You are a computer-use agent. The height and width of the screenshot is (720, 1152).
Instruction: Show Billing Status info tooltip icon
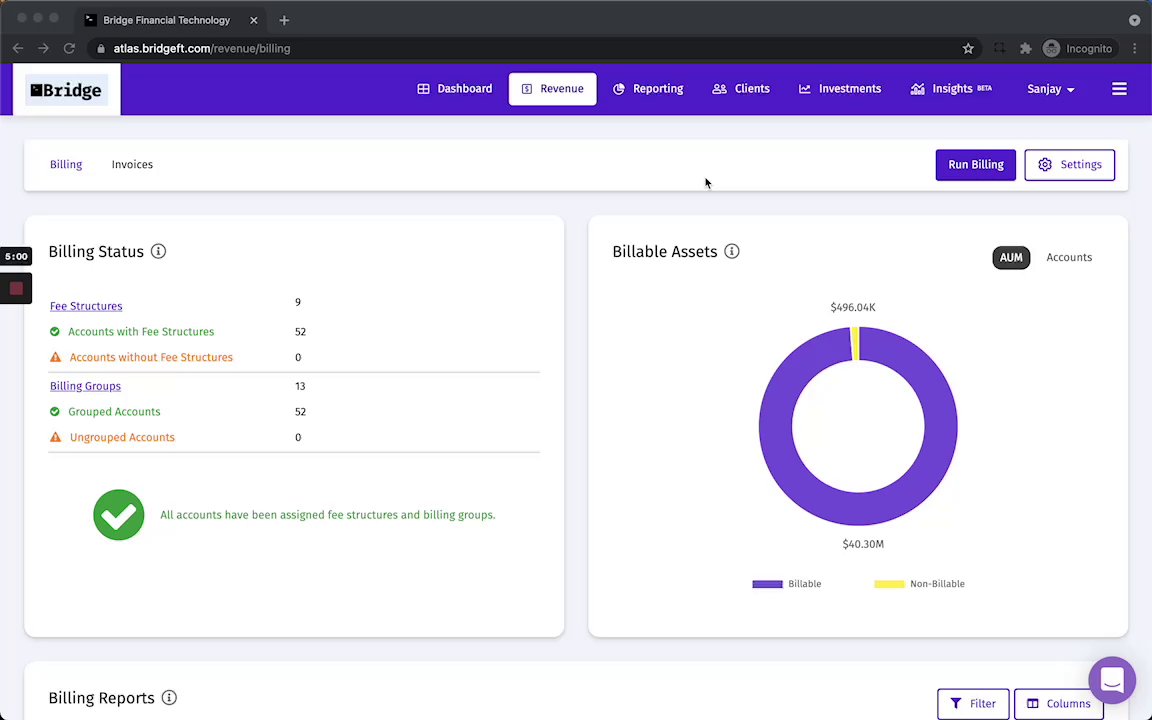158,251
